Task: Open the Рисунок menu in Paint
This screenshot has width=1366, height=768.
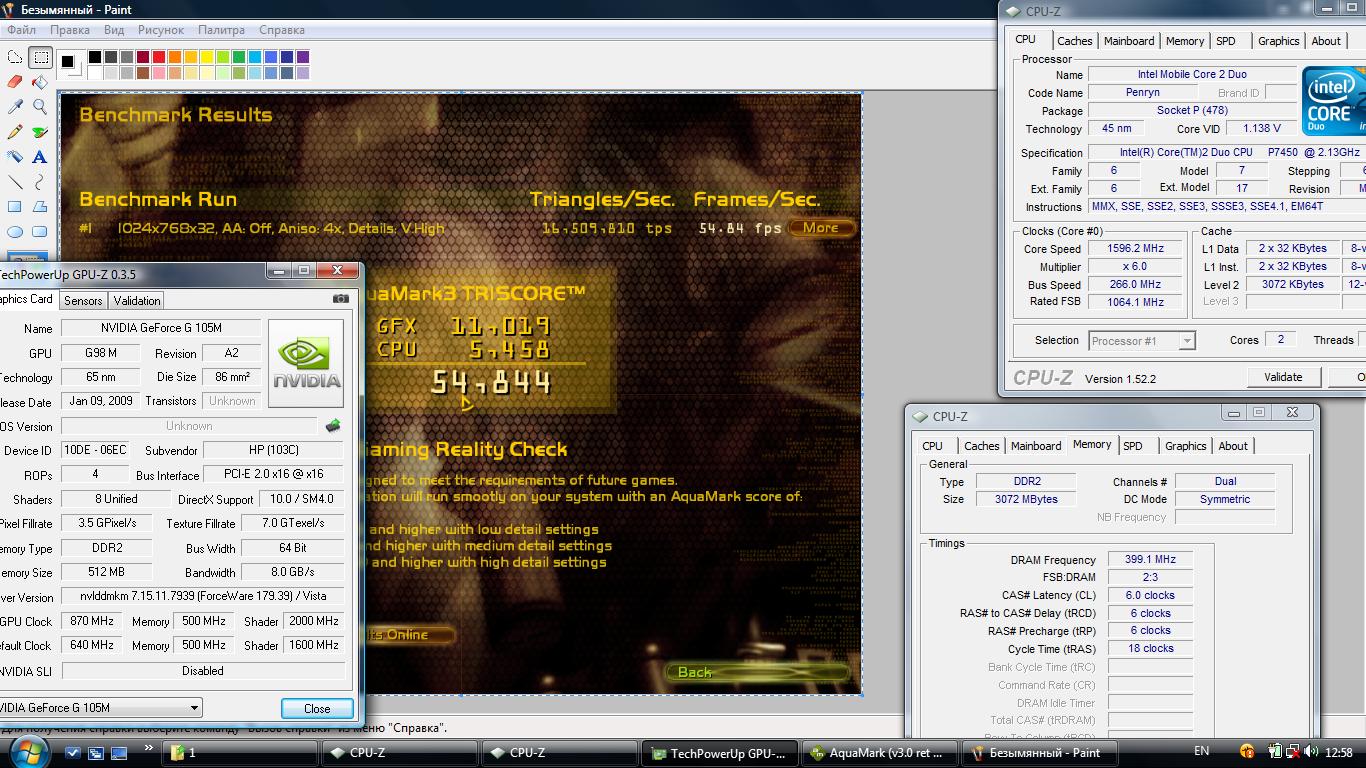Action: coord(160,30)
